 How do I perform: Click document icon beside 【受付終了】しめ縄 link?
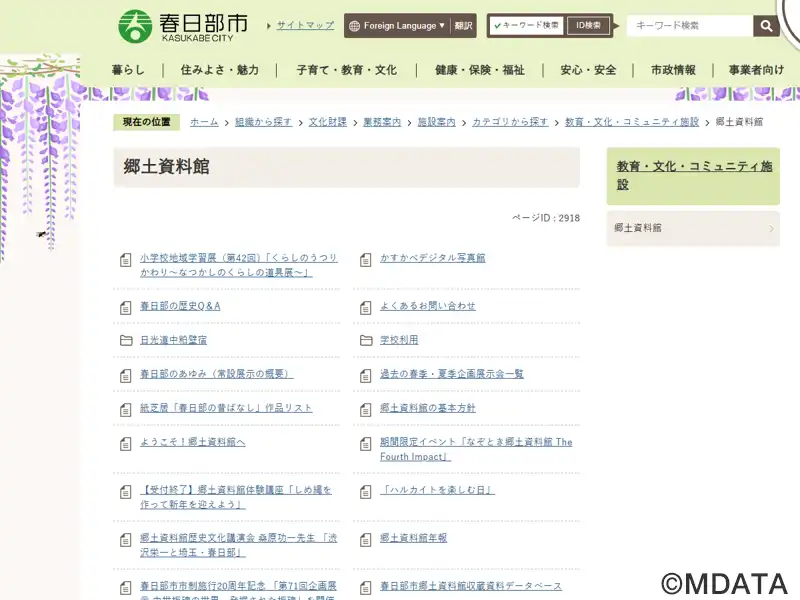pyautogui.click(x=126, y=492)
